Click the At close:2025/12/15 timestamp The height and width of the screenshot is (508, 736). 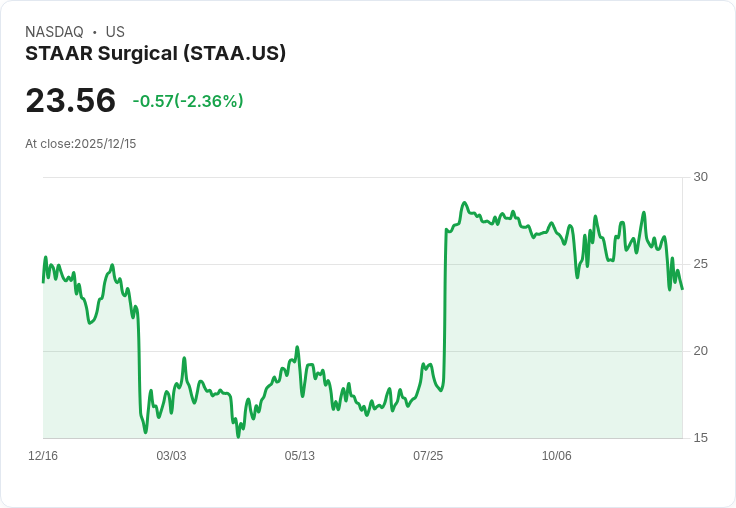click(x=81, y=144)
